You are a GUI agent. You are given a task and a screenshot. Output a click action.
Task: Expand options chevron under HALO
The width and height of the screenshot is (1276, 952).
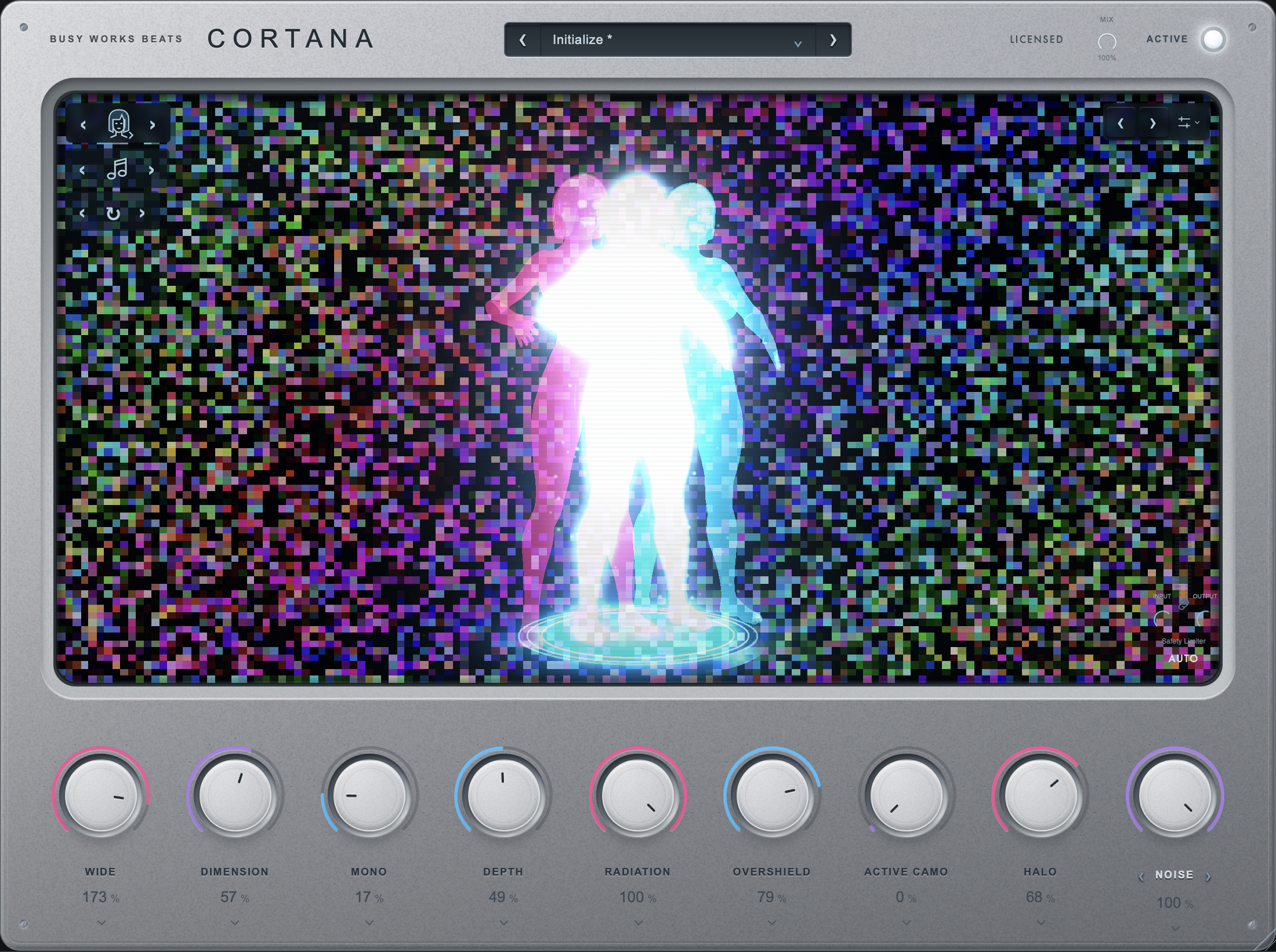pyautogui.click(x=1041, y=922)
